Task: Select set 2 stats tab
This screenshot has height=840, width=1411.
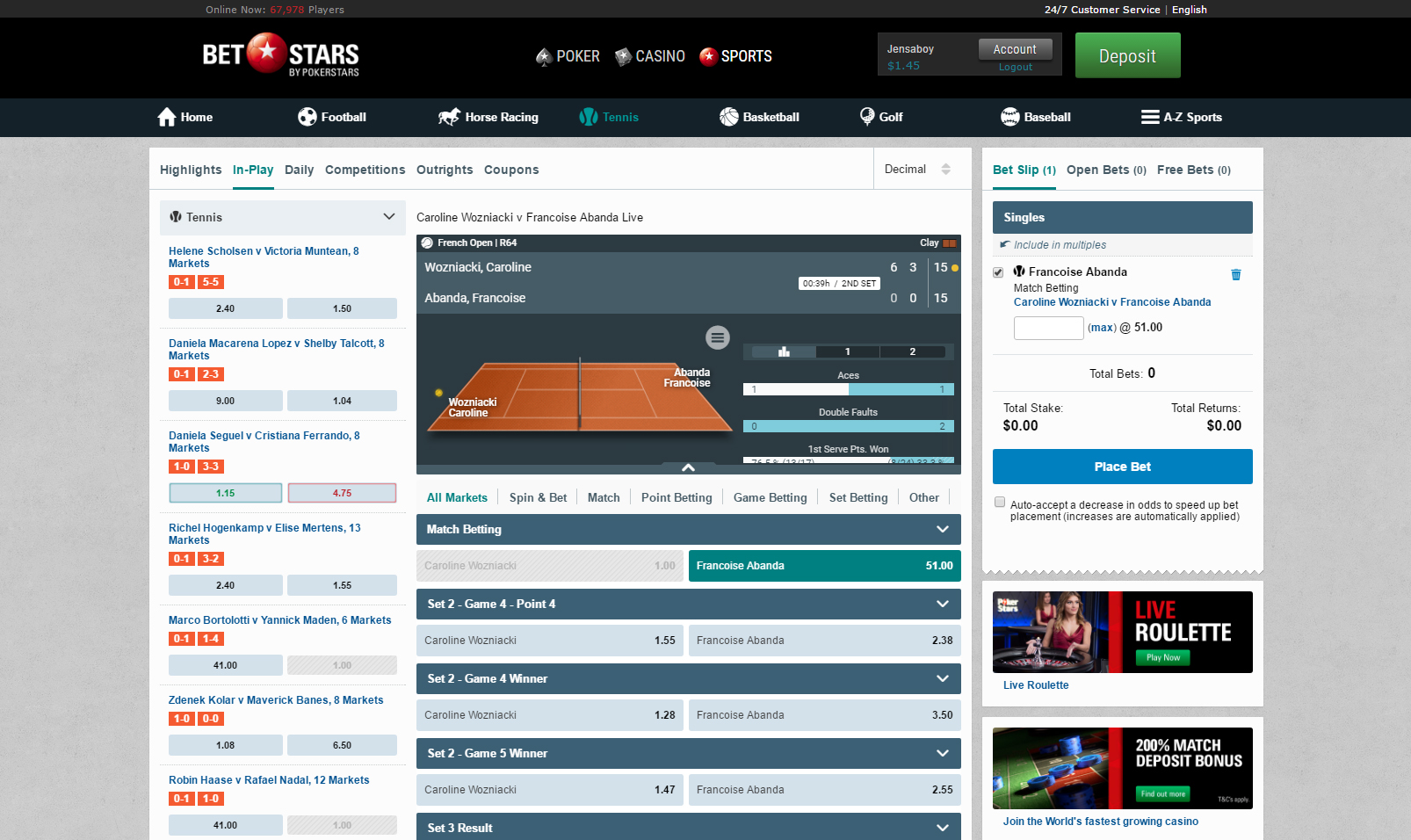Action: click(x=913, y=351)
